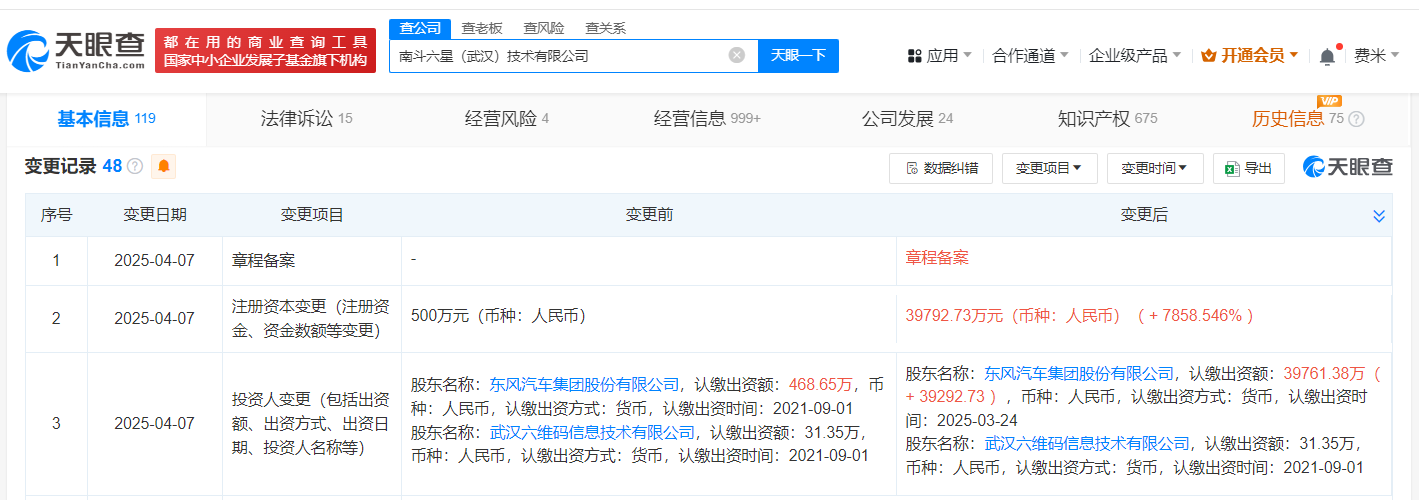Open the 应用 dropdown menu
The height and width of the screenshot is (500, 1419).
(x=938, y=56)
